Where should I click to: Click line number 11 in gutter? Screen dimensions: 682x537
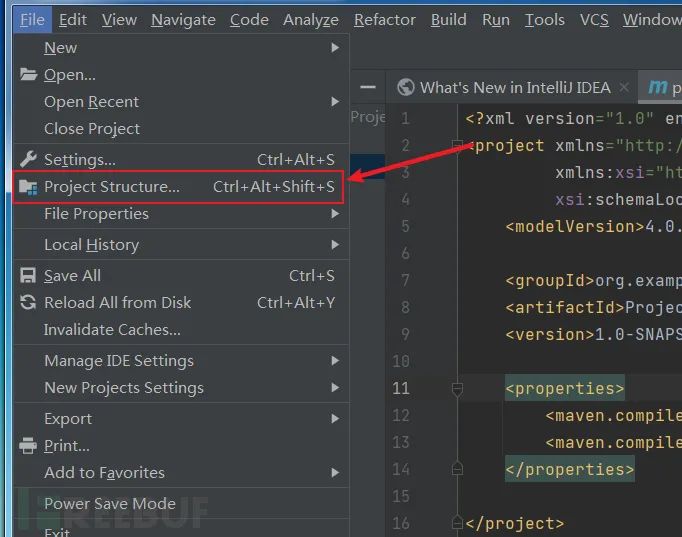click(x=401, y=388)
